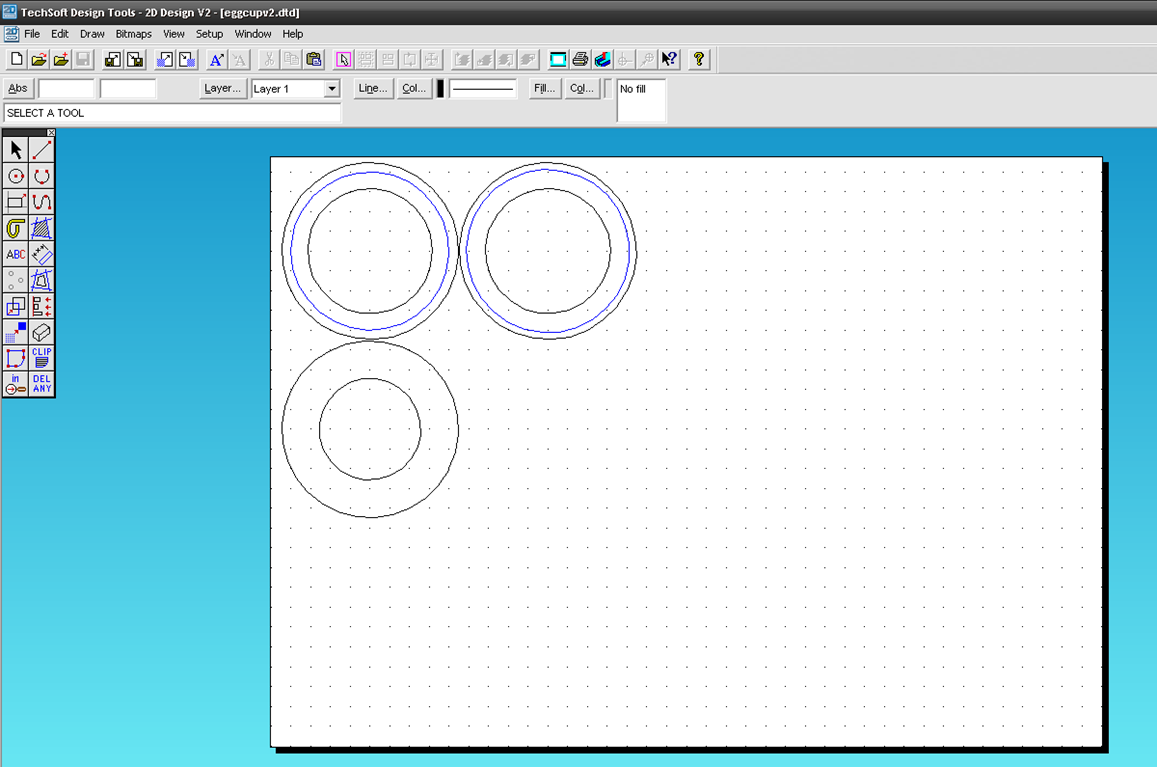Screen dimensions: 1157x767
Task: Open the Draw menu
Action: (91, 33)
